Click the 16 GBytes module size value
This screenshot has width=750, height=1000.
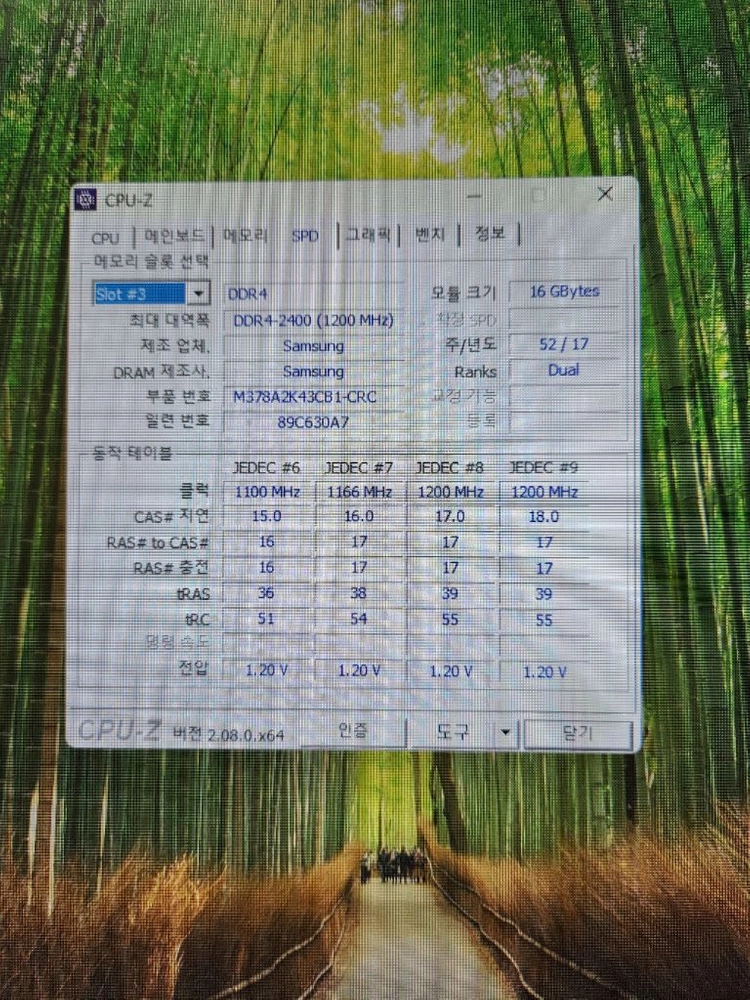(564, 291)
